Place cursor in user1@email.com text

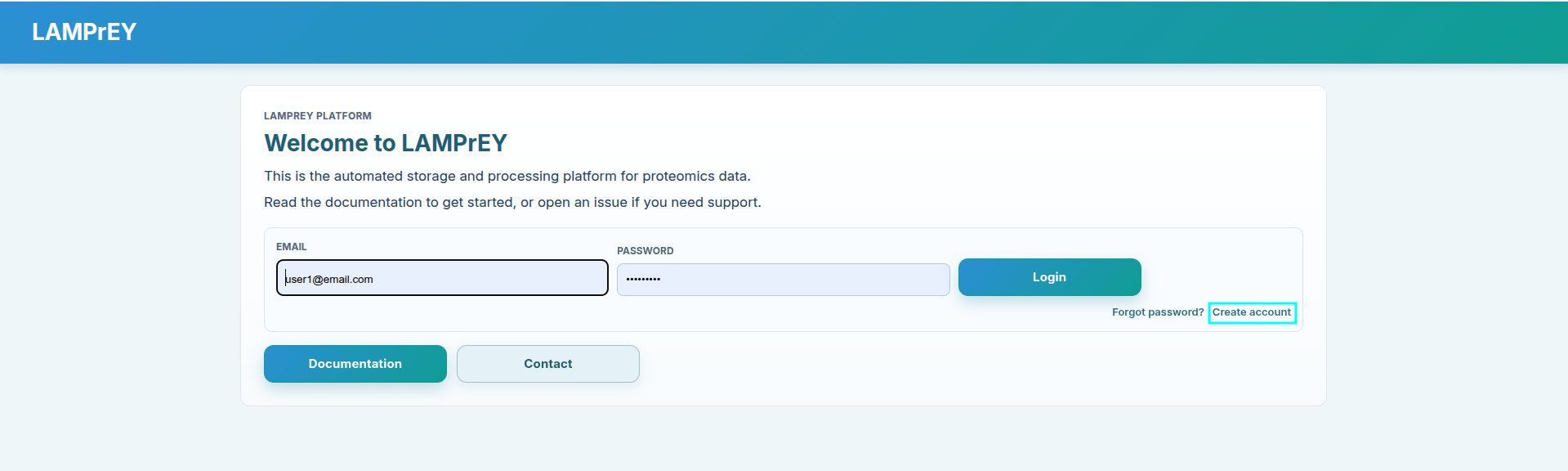click(329, 280)
